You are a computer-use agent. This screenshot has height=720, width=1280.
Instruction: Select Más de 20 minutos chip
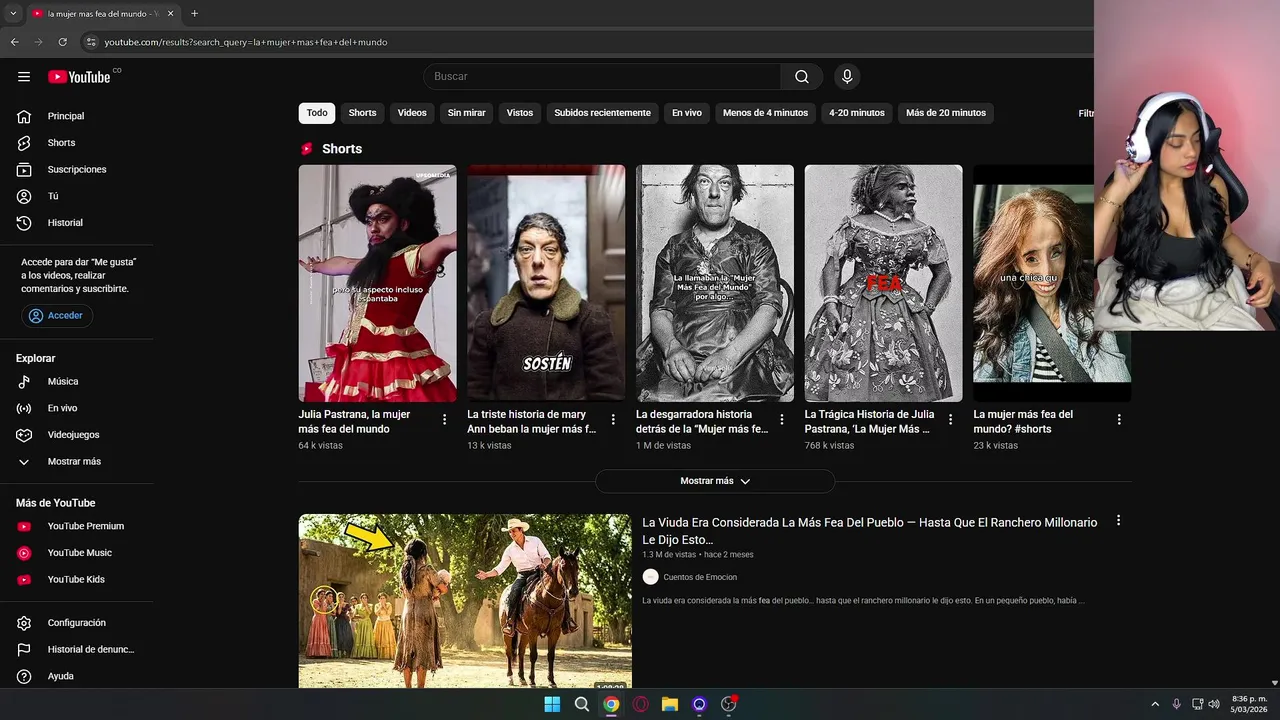tap(946, 113)
